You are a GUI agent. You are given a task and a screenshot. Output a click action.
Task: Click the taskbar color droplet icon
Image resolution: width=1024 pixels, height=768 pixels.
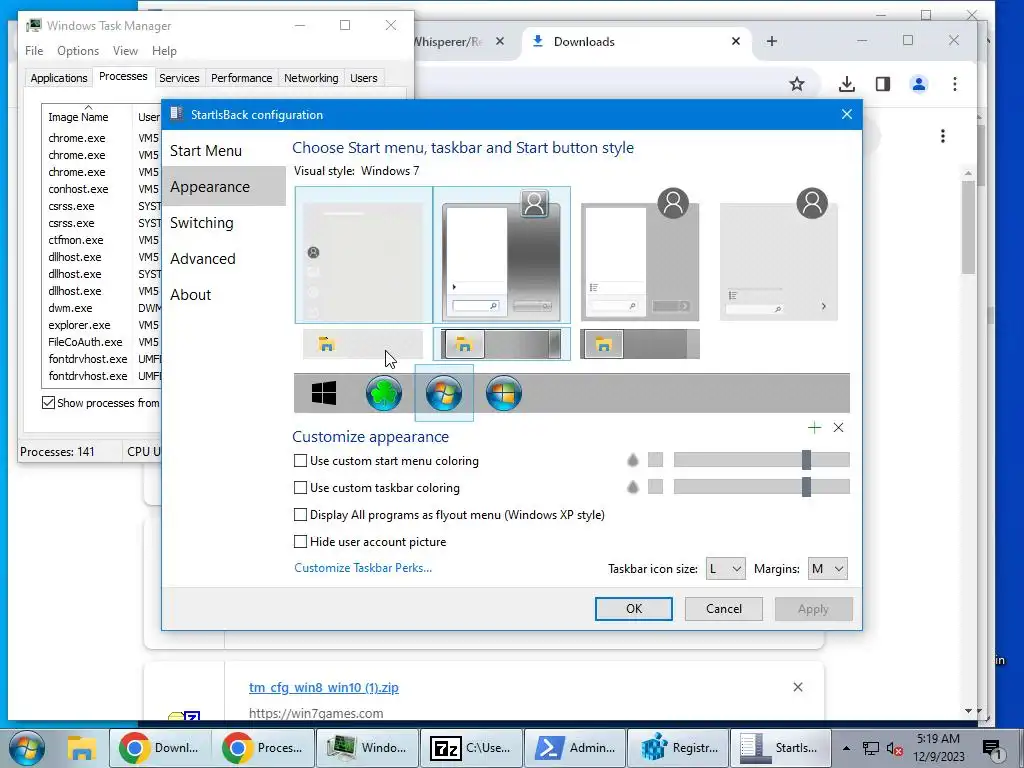click(x=632, y=487)
